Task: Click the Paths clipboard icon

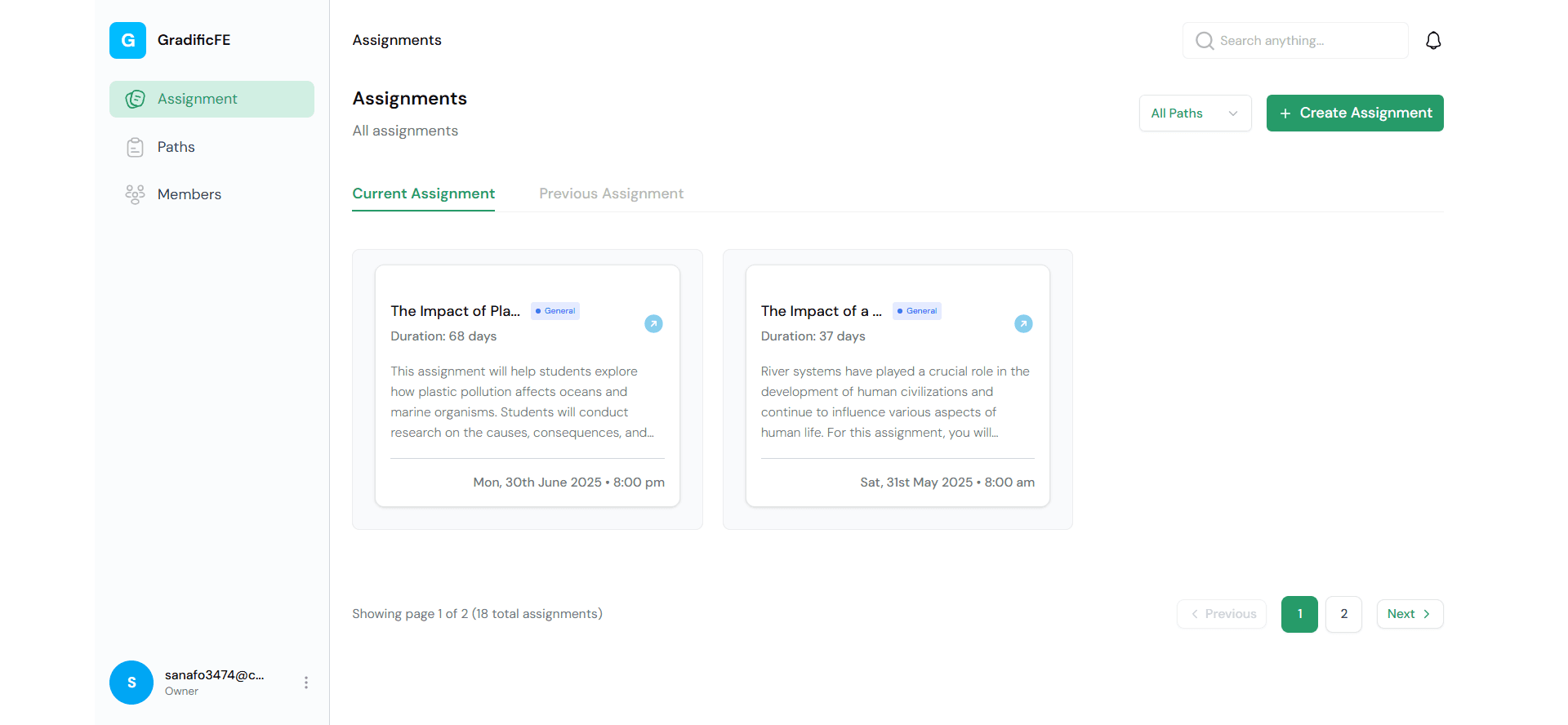Action: pos(135,147)
